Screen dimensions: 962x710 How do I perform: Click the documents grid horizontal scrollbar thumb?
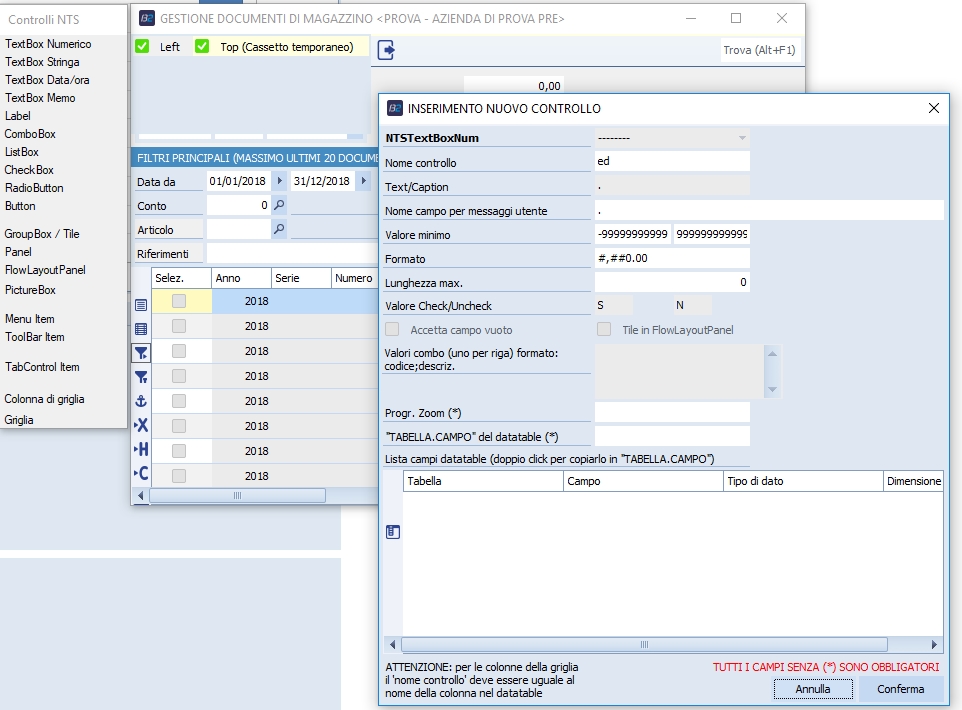click(237, 495)
